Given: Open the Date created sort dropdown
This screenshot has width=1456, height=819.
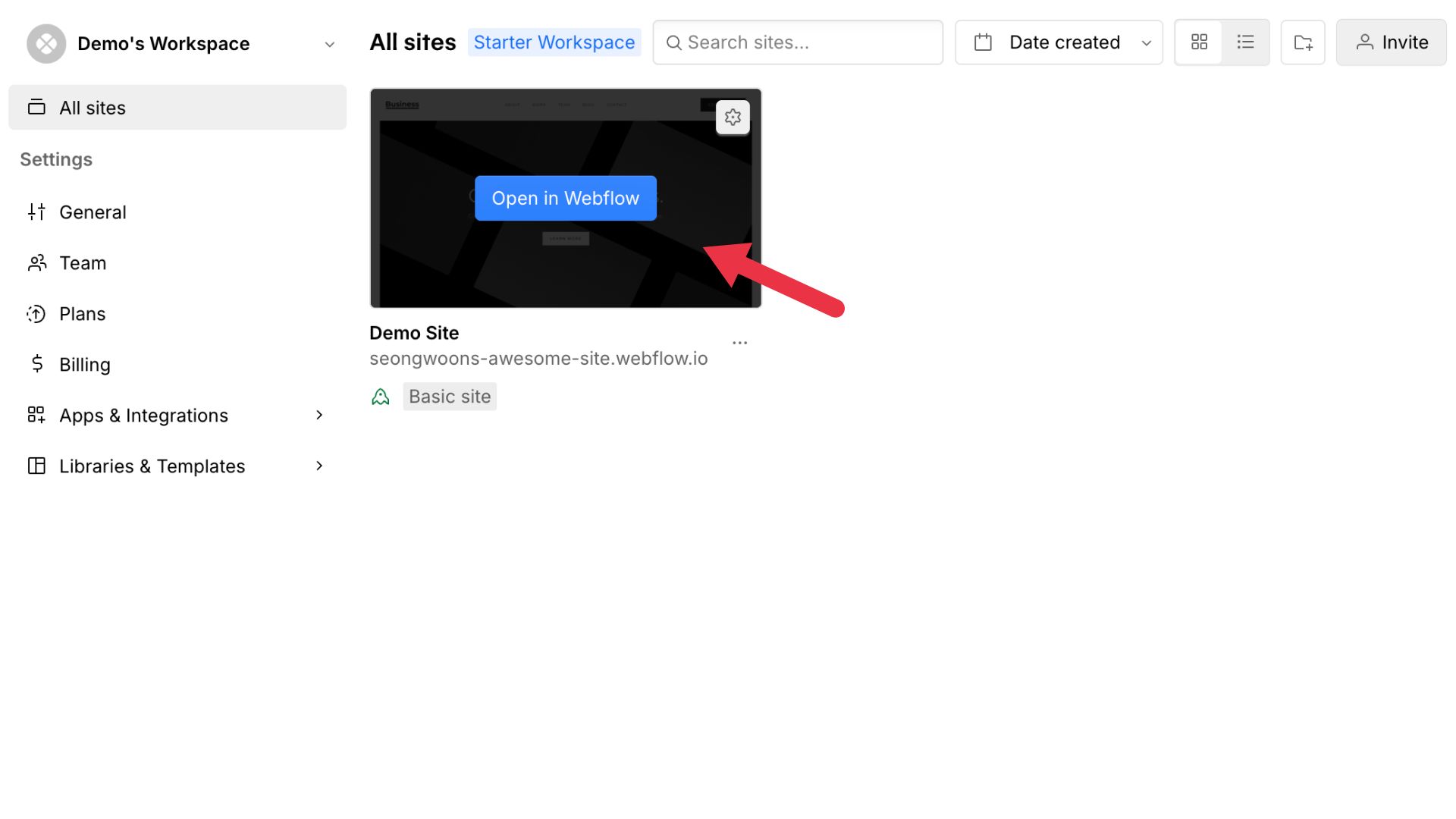Looking at the screenshot, I should click(1059, 42).
